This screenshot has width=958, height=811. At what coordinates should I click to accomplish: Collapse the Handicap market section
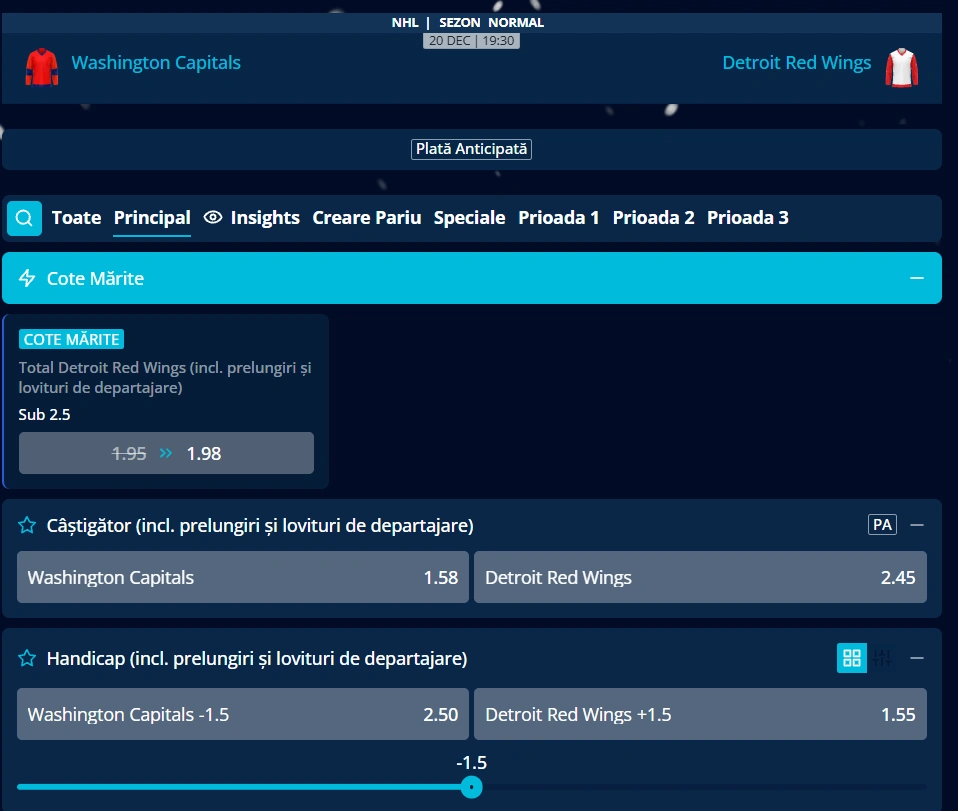[917, 658]
